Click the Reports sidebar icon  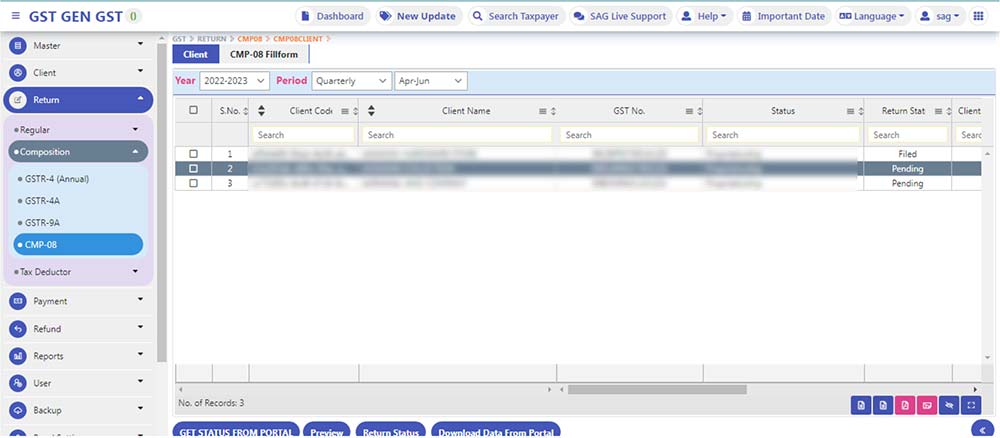click(x=17, y=356)
